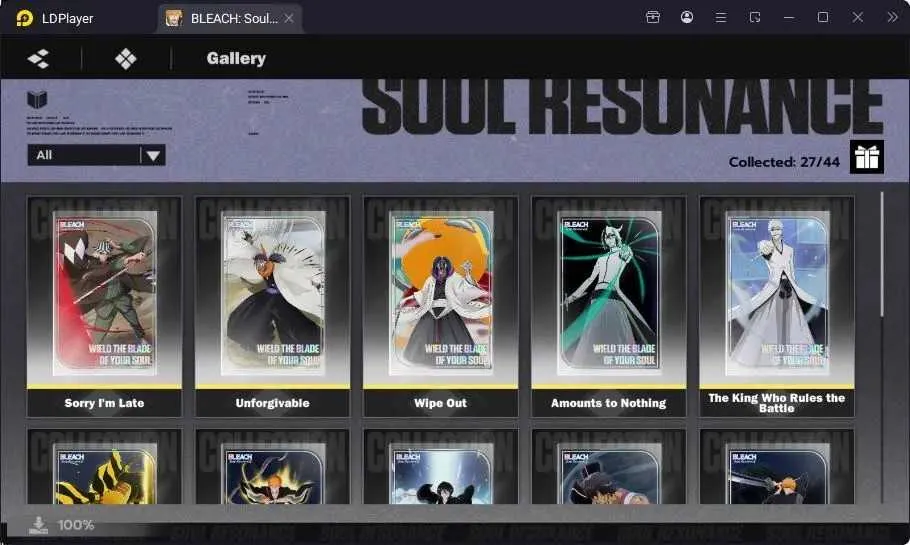Click the Wipe Out caption

click(x=440, y=403)
